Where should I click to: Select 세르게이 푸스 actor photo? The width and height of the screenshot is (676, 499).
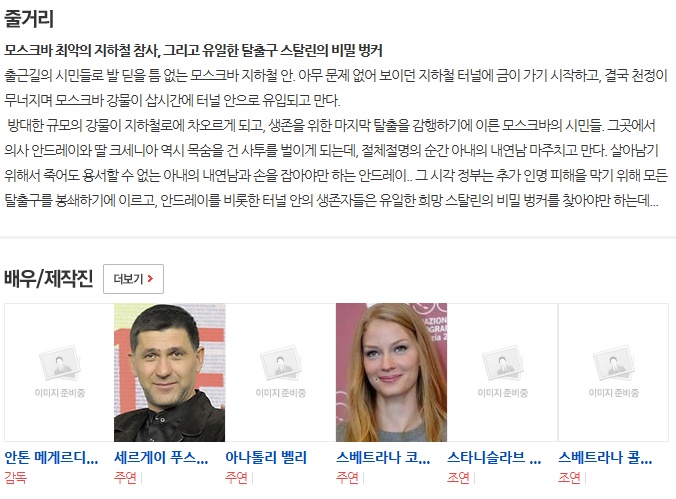[x=169, y=372]
